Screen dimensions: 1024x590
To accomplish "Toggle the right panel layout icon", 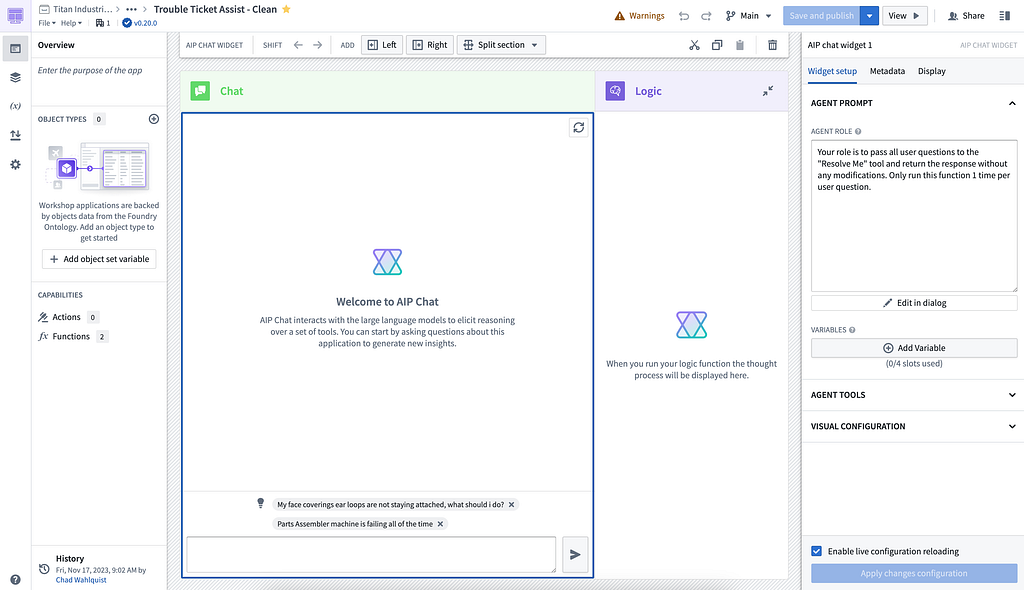I will pos(1004,16).
